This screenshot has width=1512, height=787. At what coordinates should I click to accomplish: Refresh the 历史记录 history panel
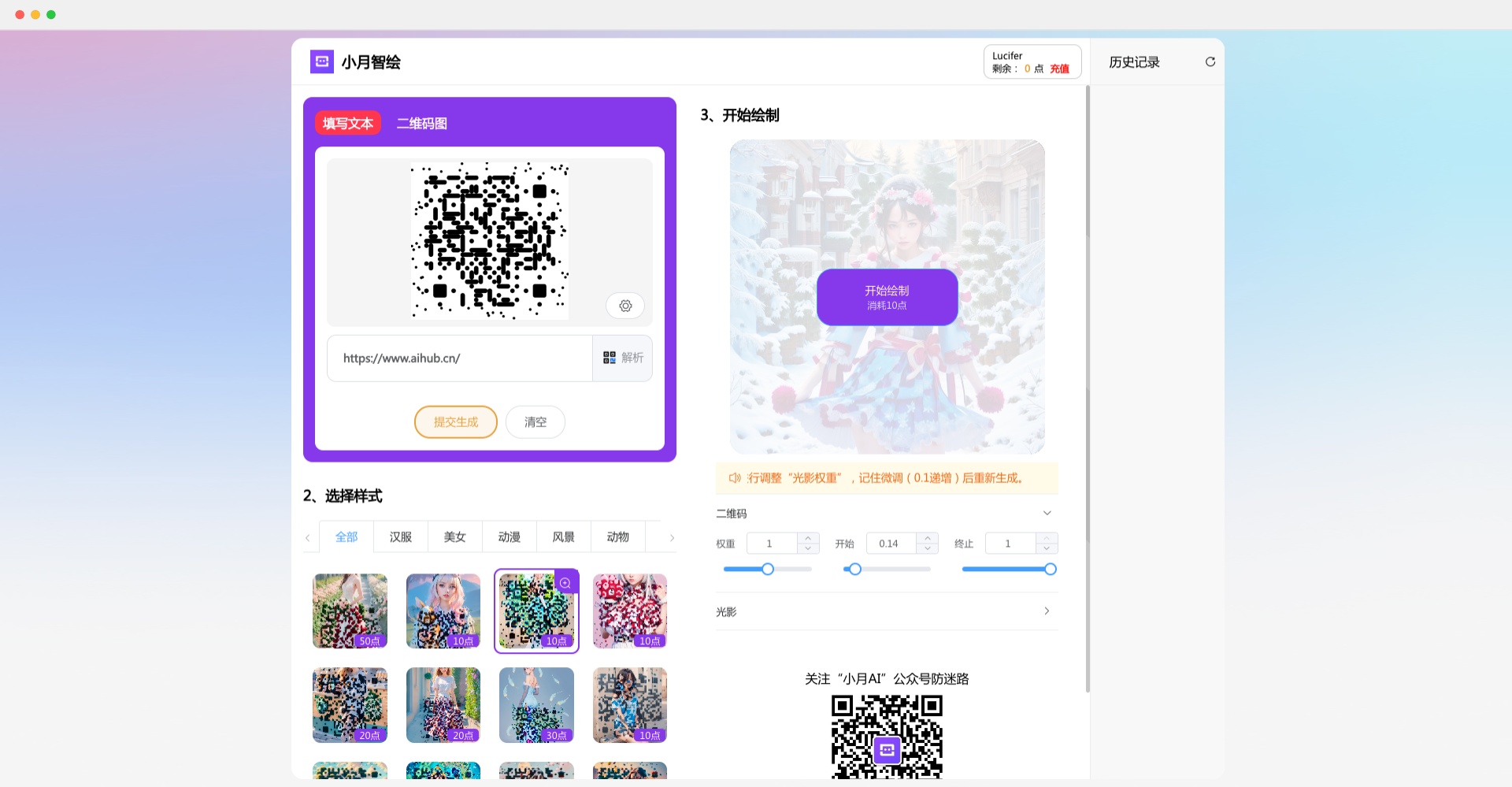[1210, 61]
